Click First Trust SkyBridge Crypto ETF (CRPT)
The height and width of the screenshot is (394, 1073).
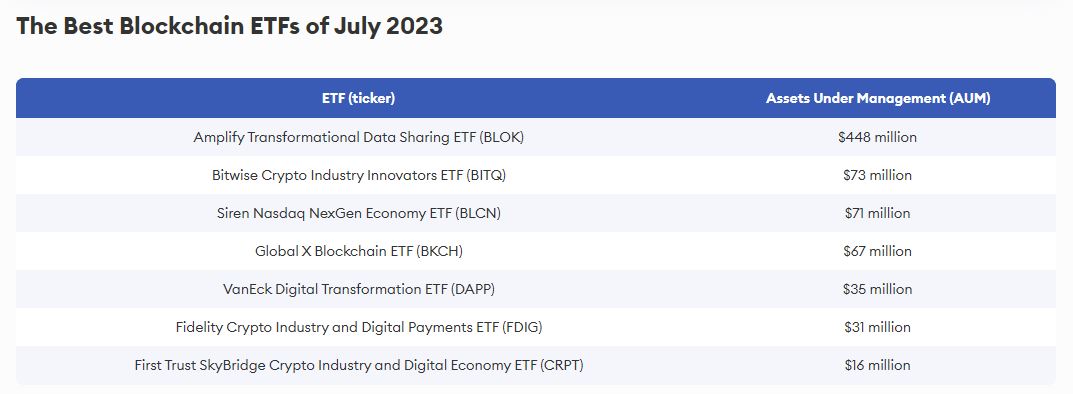pyautogui.click(x=359, y=365)
